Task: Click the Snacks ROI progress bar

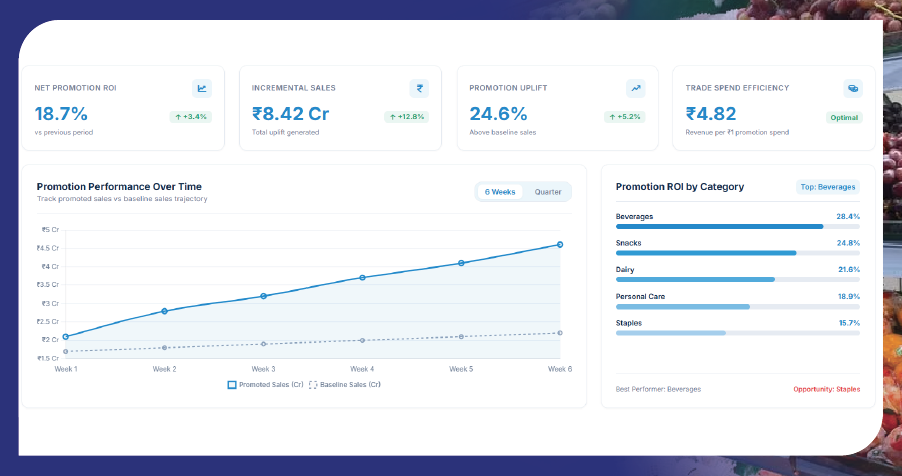Action: (737, 253)
